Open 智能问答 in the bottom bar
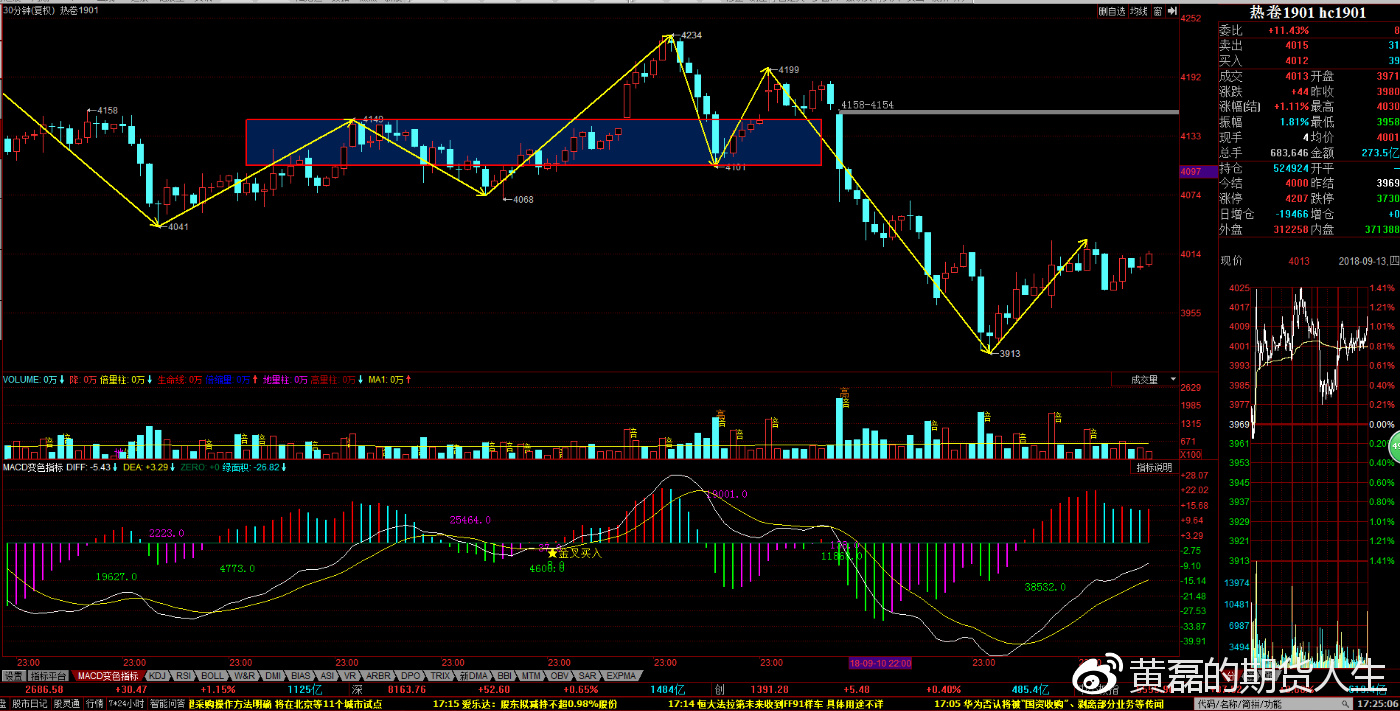This screenshot has height=711, width=1400. [169, 704]
